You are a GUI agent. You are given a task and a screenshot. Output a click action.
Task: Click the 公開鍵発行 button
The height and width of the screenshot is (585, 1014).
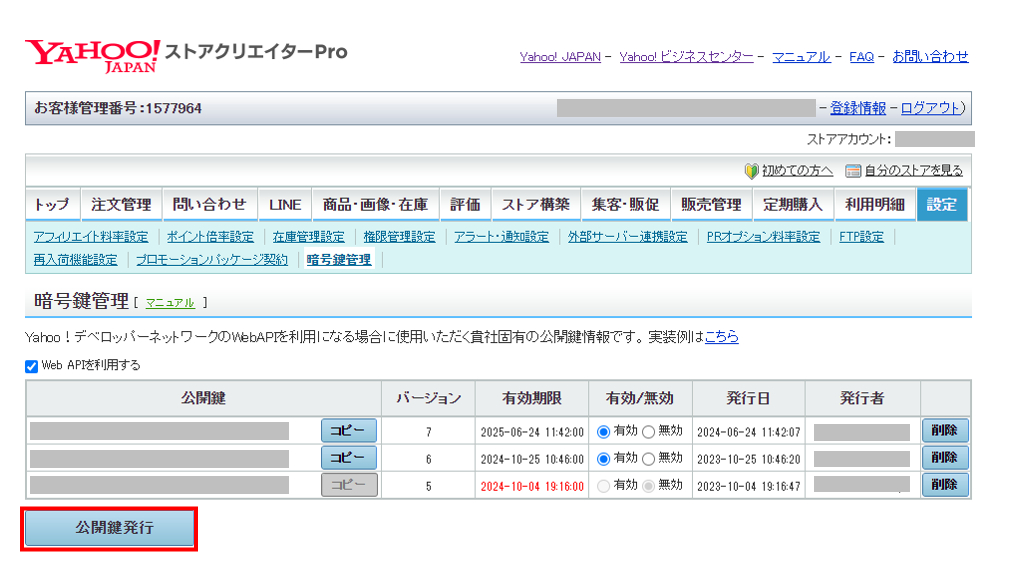pyautogui.click(x=109, y=528)
